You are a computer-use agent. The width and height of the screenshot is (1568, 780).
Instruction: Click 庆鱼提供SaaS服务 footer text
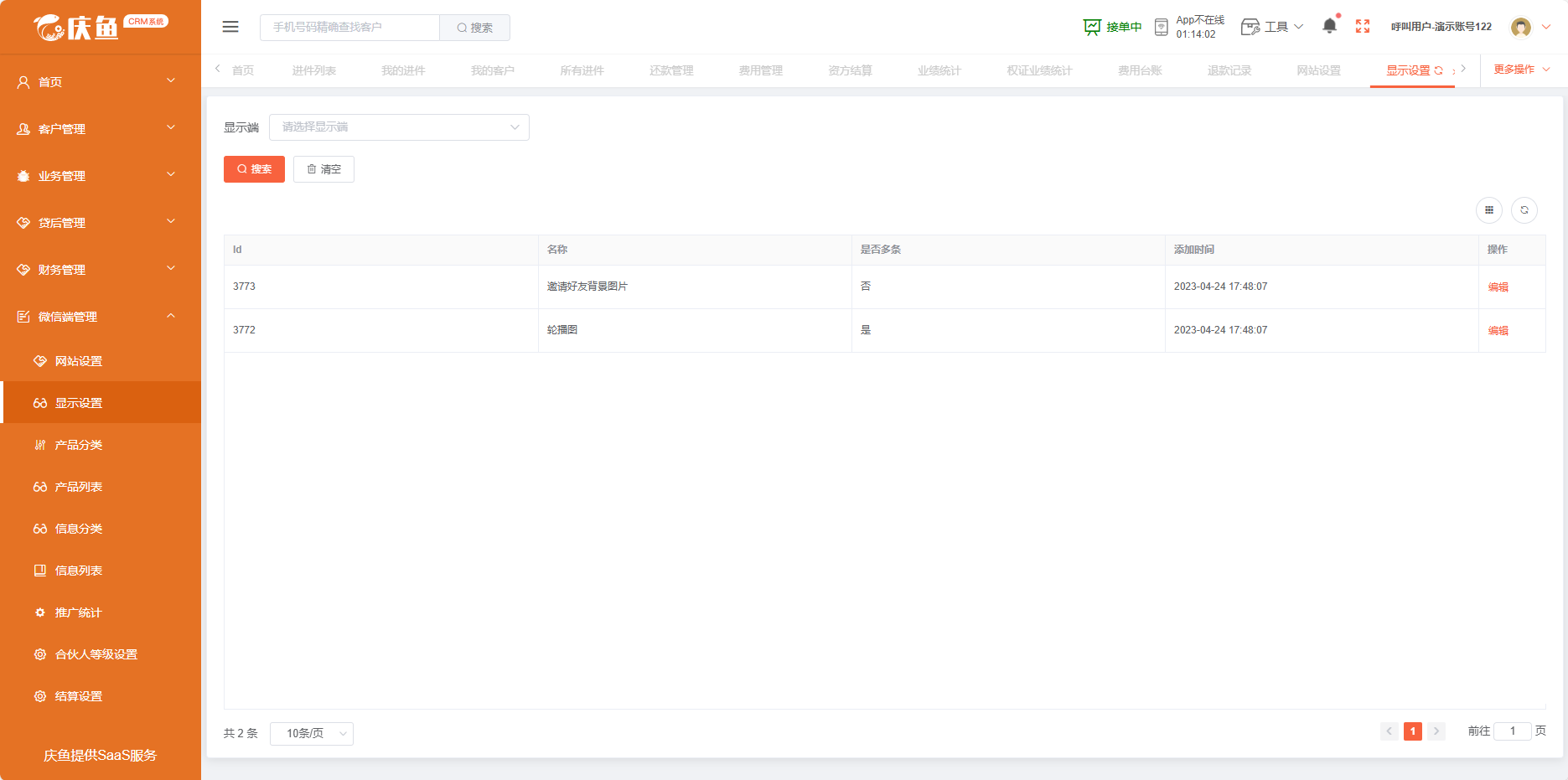(101, 756)
